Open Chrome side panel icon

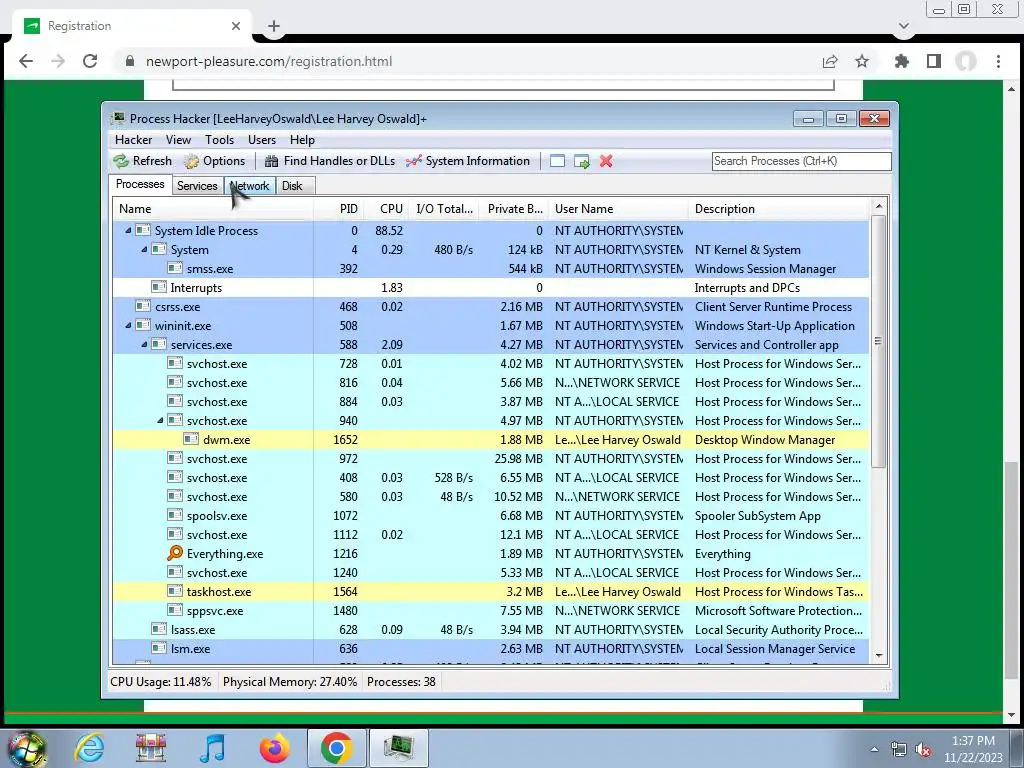934,61
